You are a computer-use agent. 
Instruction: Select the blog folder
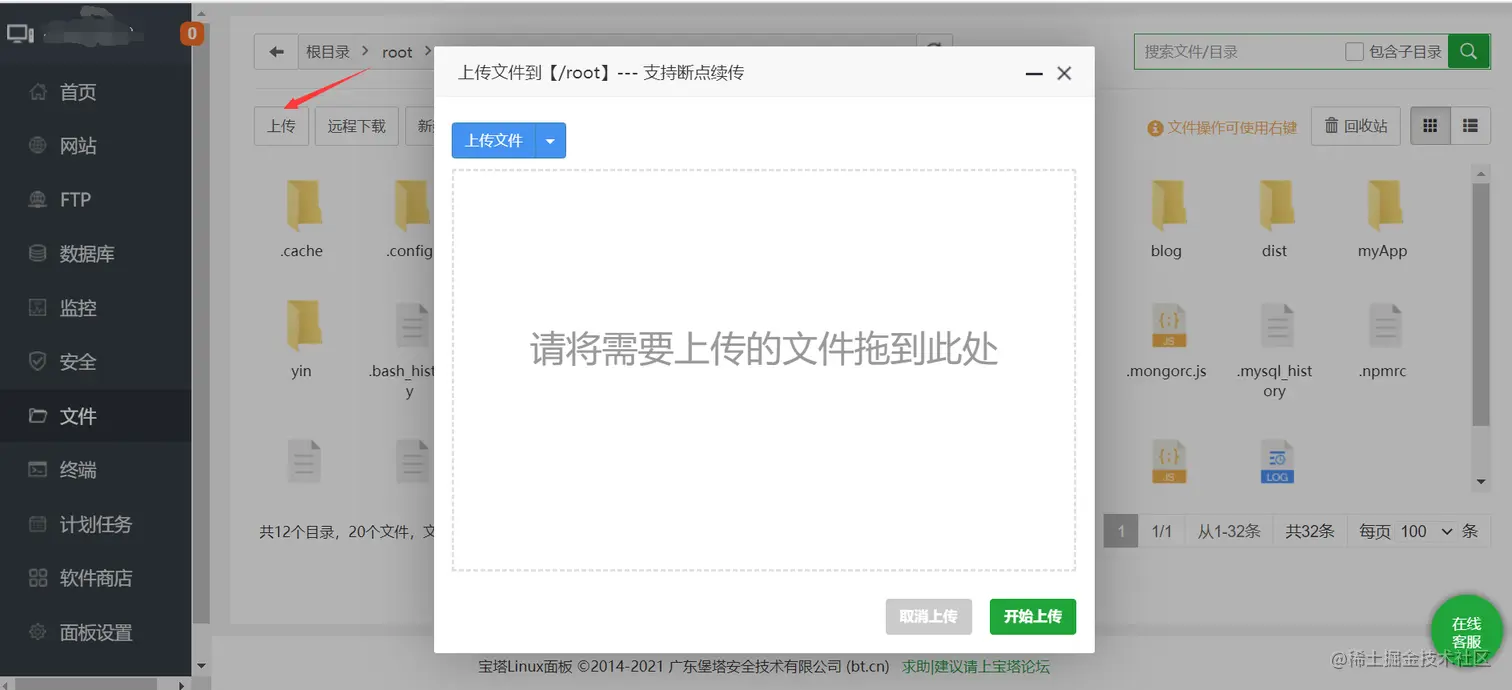[1166, 220]
